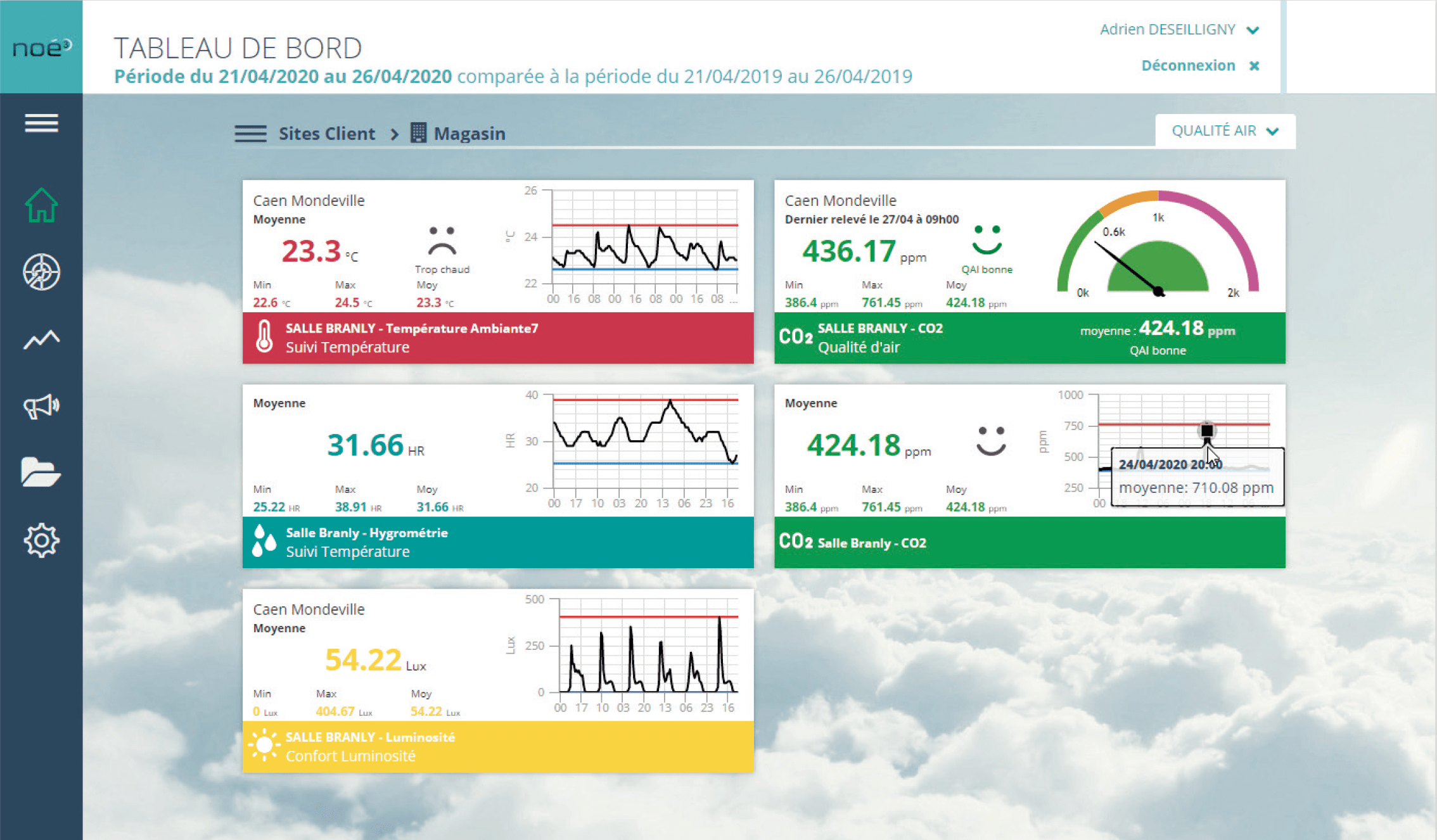Select the Sites Client breadcrumb
The width and height of the screenshot is (1437, 840).
click(x=327, y=134)
